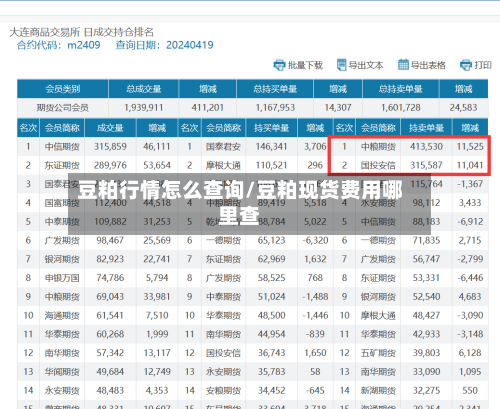Select the total short value 1,601,728
The image size is (500, 409).
(x=401, y=108)
